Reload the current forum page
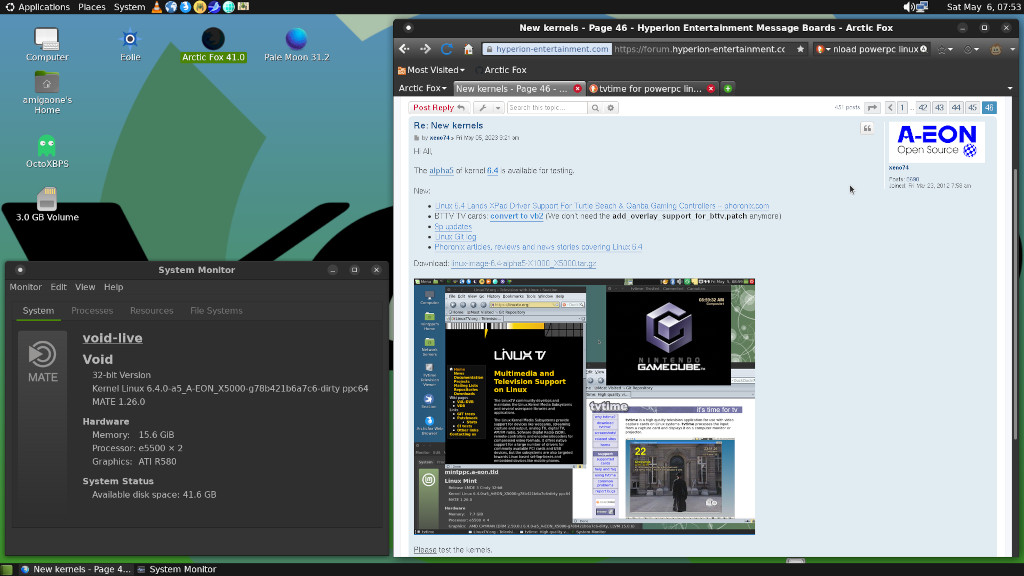Viewport: 1024px width, 576px height. pos(447,49)
